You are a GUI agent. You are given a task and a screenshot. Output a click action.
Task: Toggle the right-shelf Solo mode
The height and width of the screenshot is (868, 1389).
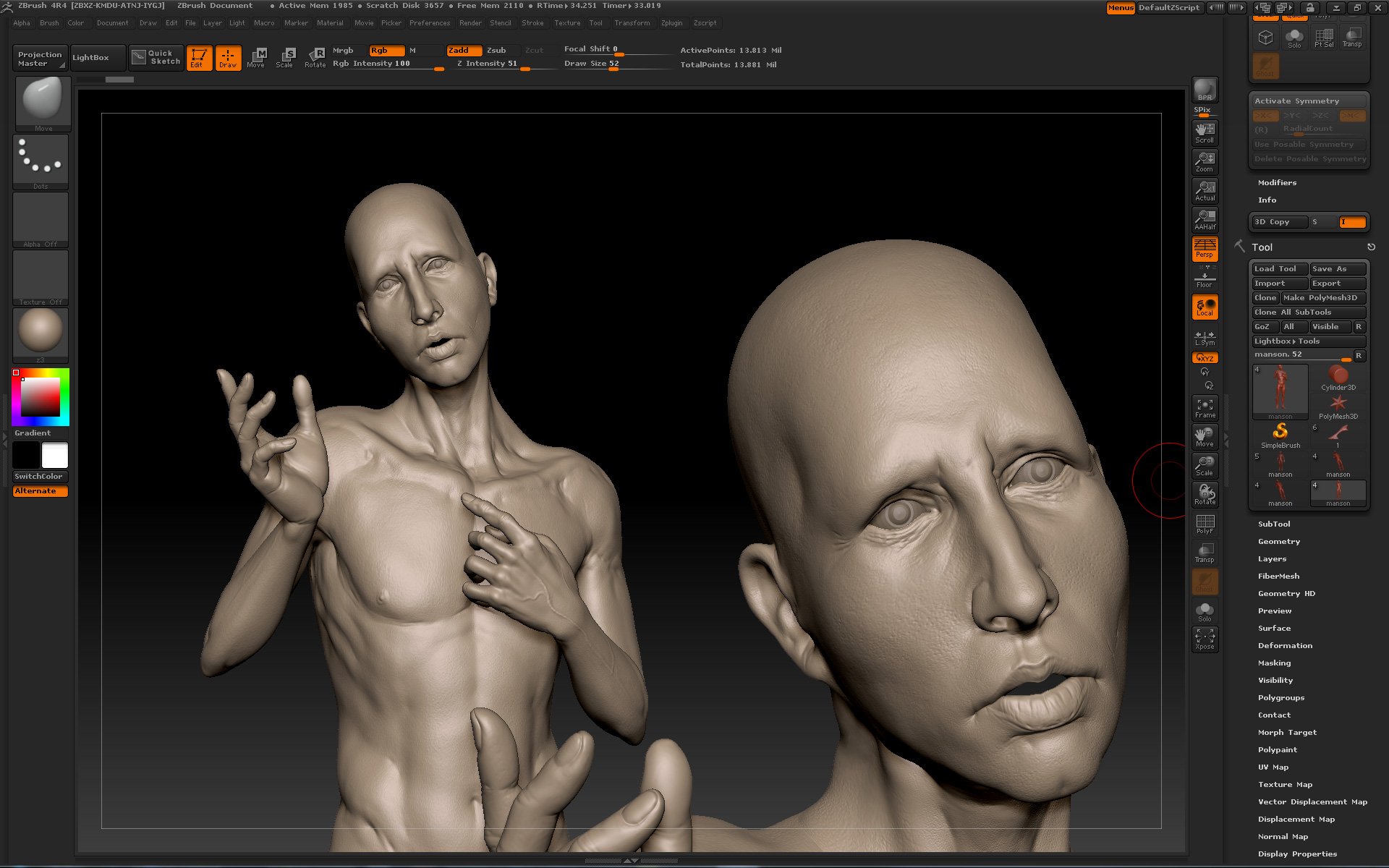click(1205, 611)
